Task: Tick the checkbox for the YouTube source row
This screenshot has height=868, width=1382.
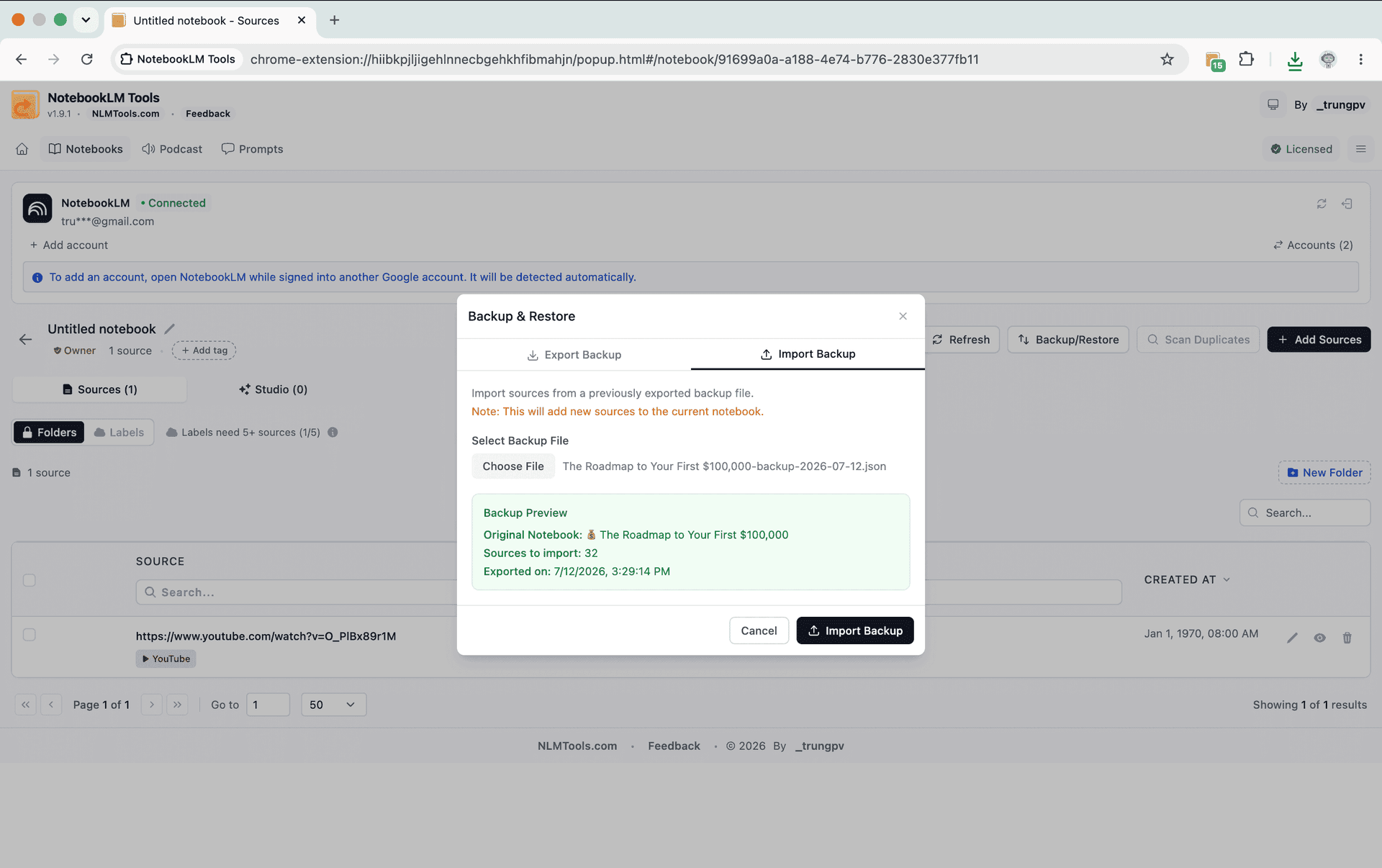Action: coord(29,635)
